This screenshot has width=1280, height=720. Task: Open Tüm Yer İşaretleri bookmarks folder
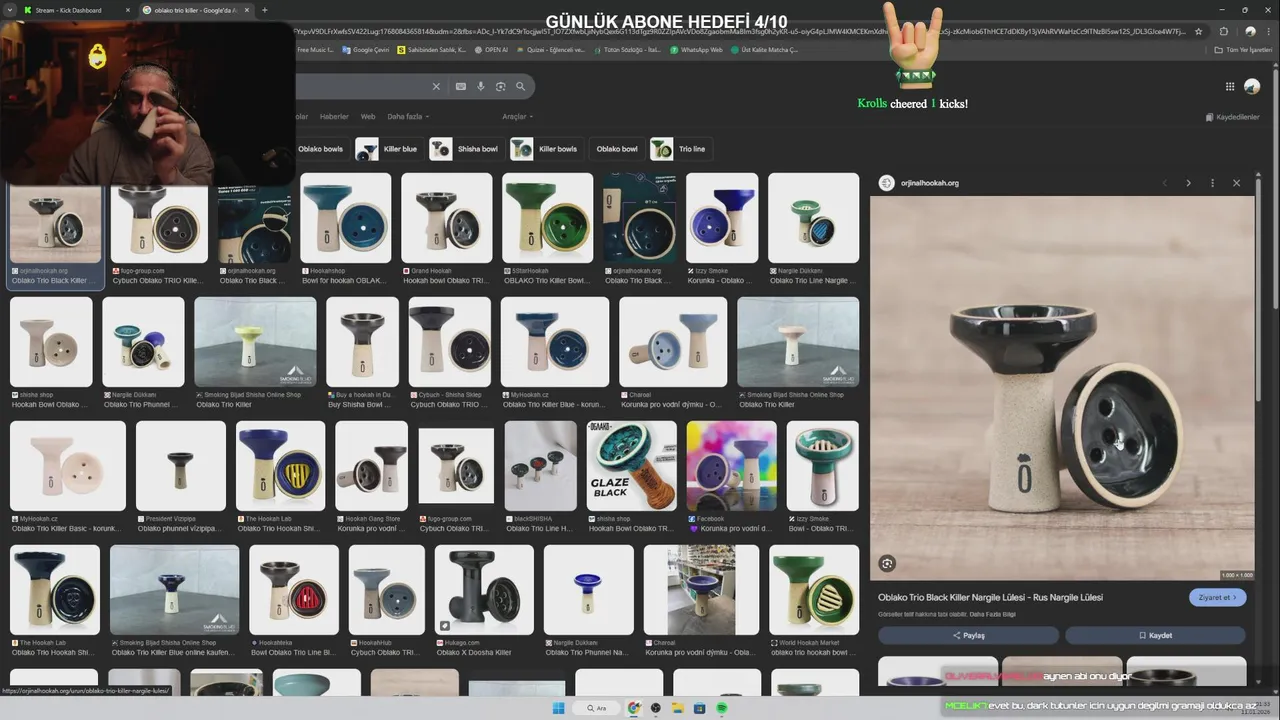(x=1243, y=49)
